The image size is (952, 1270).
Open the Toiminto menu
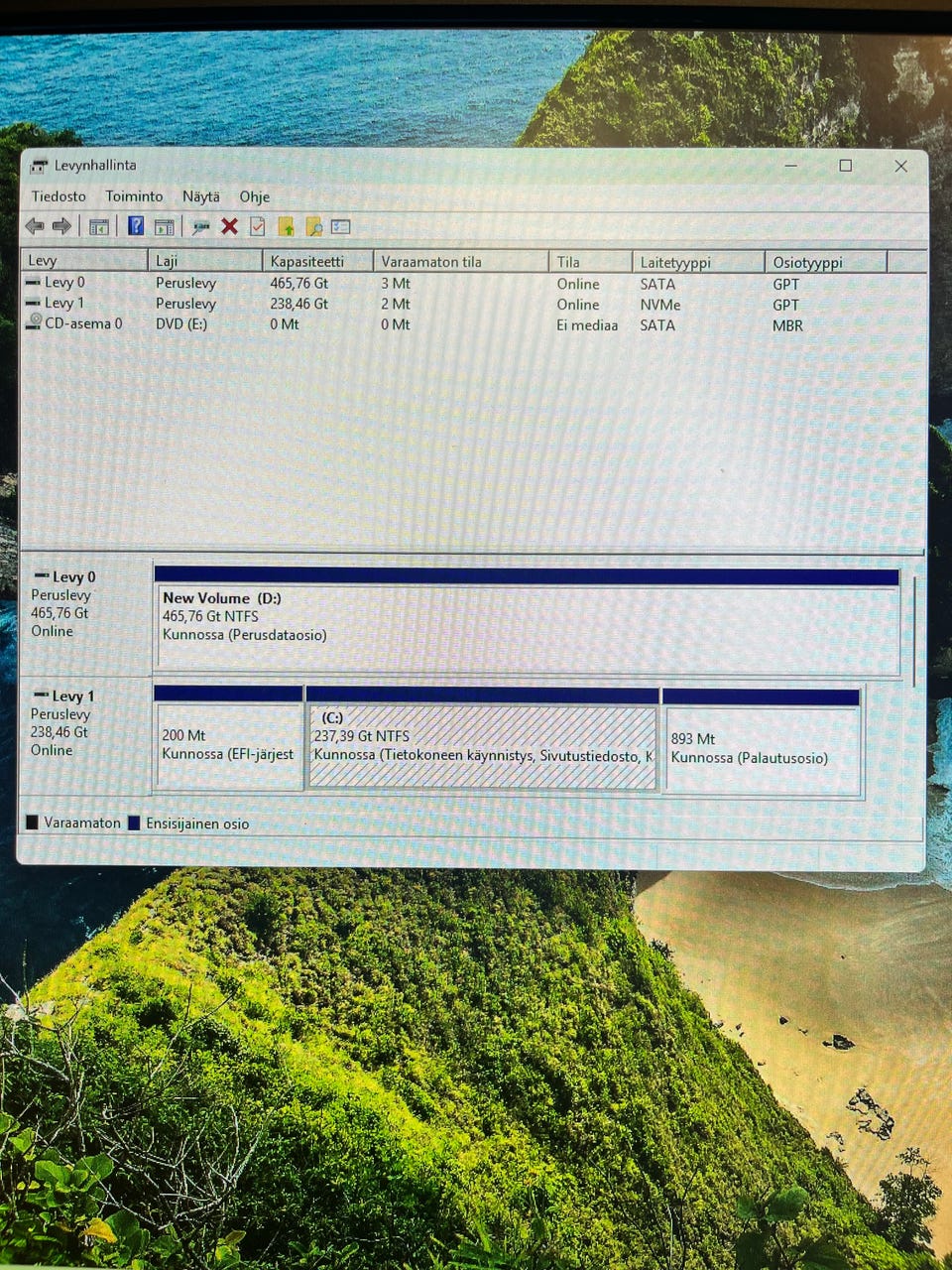pos(134,196)
